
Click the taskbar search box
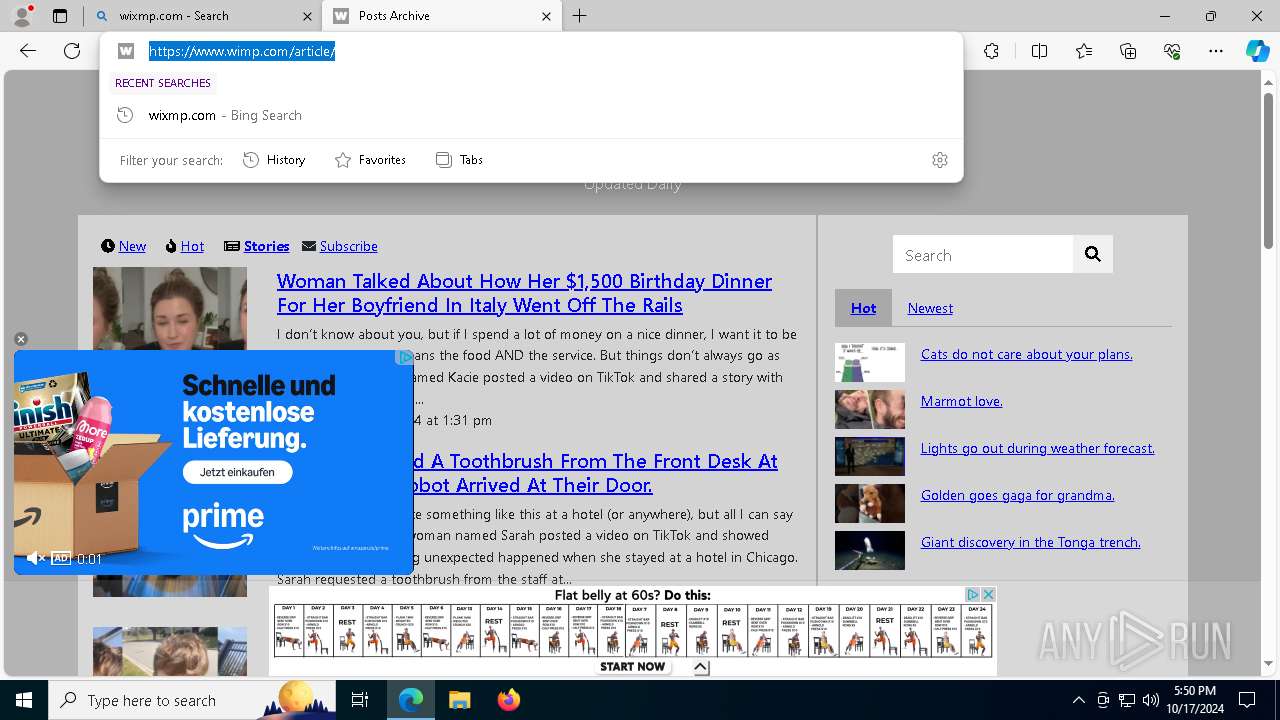[x=192, y=700]
